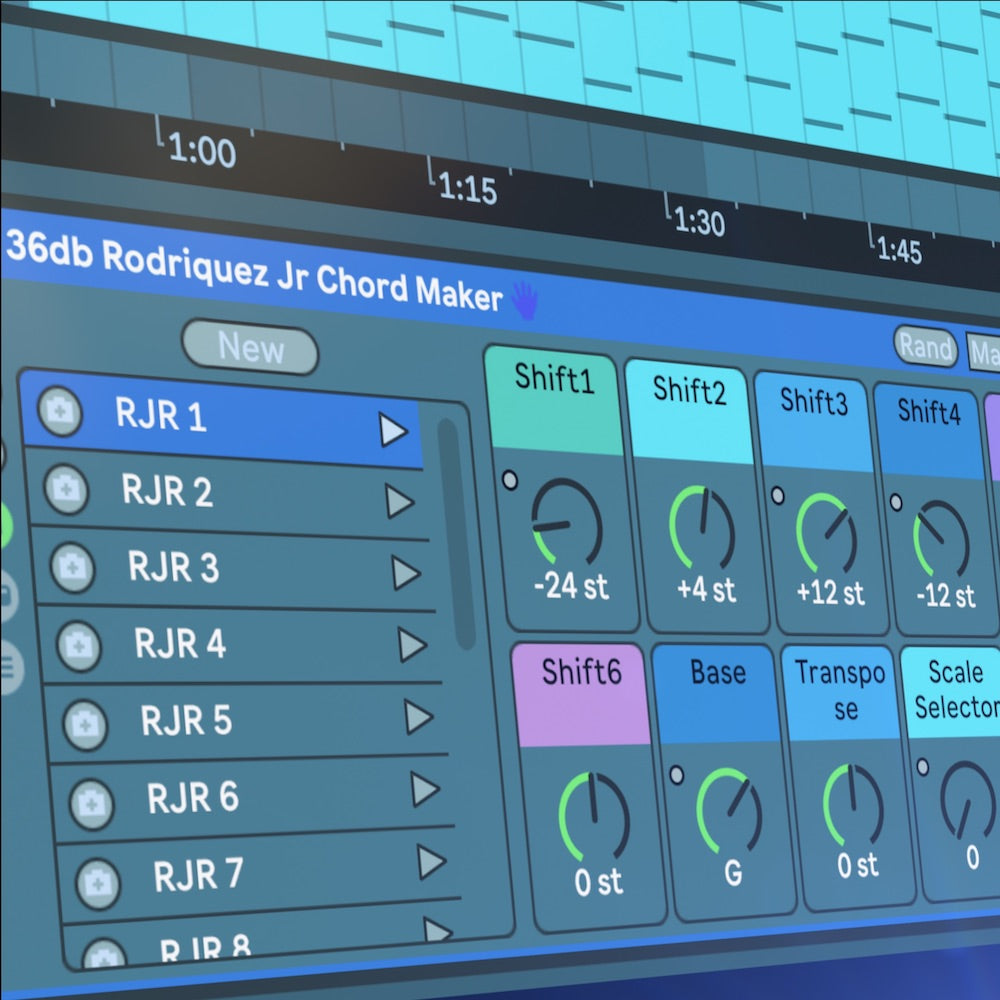
Task: Click the blue hand icon beside Chord Maker title
Action: [524, 300]
